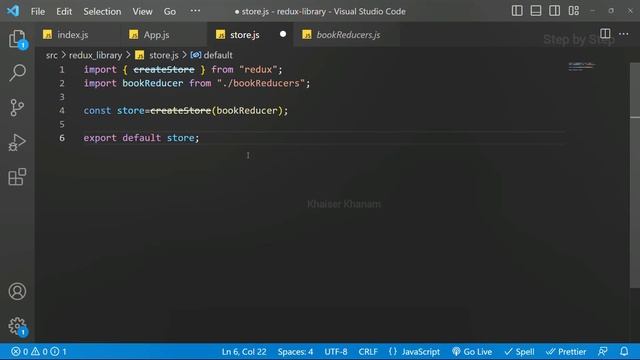Open the Search view icon
Viewport: 640px width, 360px height.
17,73
